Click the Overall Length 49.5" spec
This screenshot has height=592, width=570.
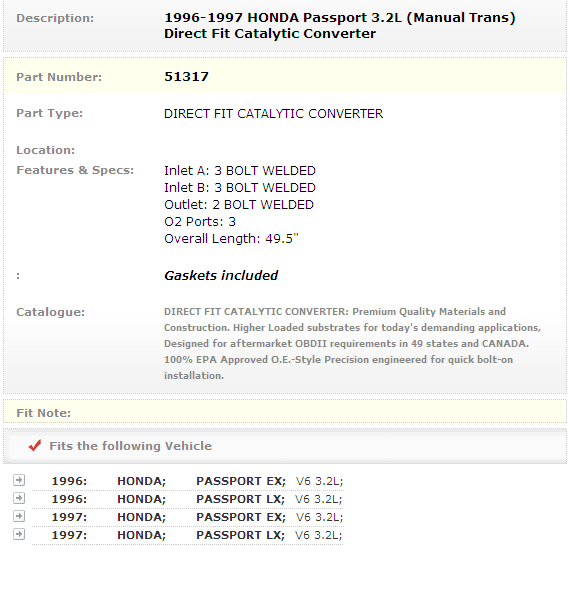231,239
